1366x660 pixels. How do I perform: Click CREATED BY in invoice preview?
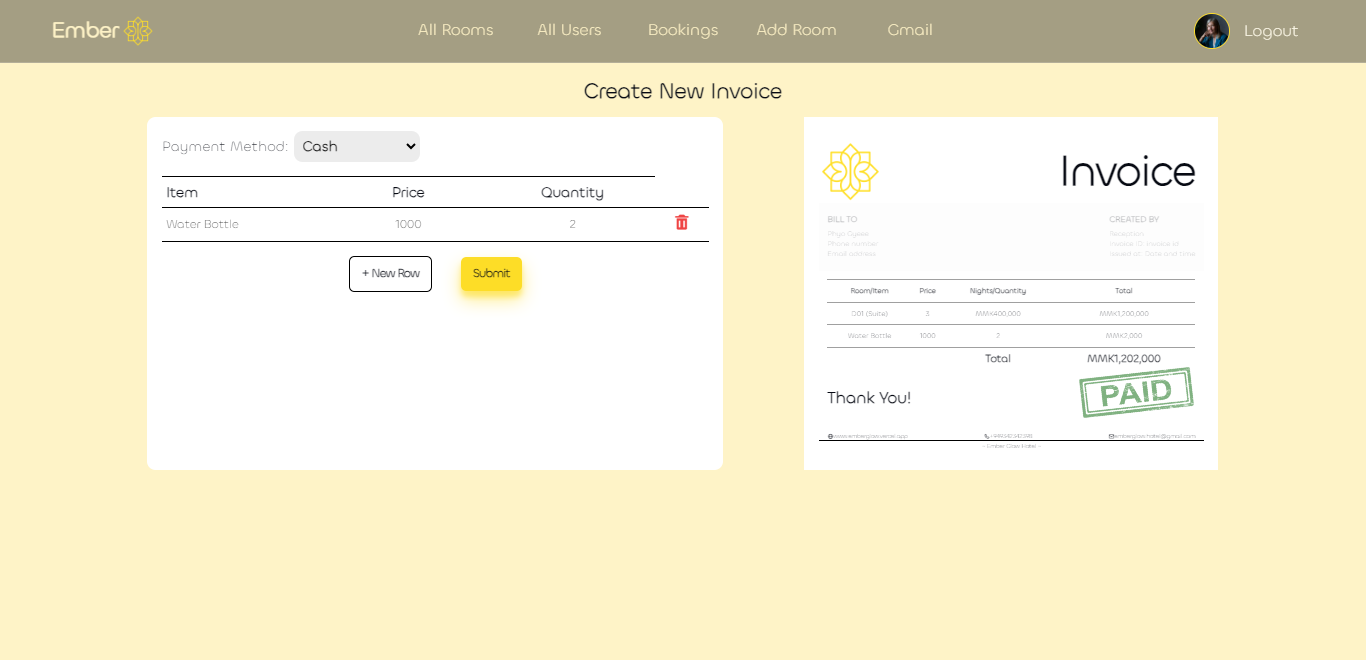click(x=1134, y=219)
